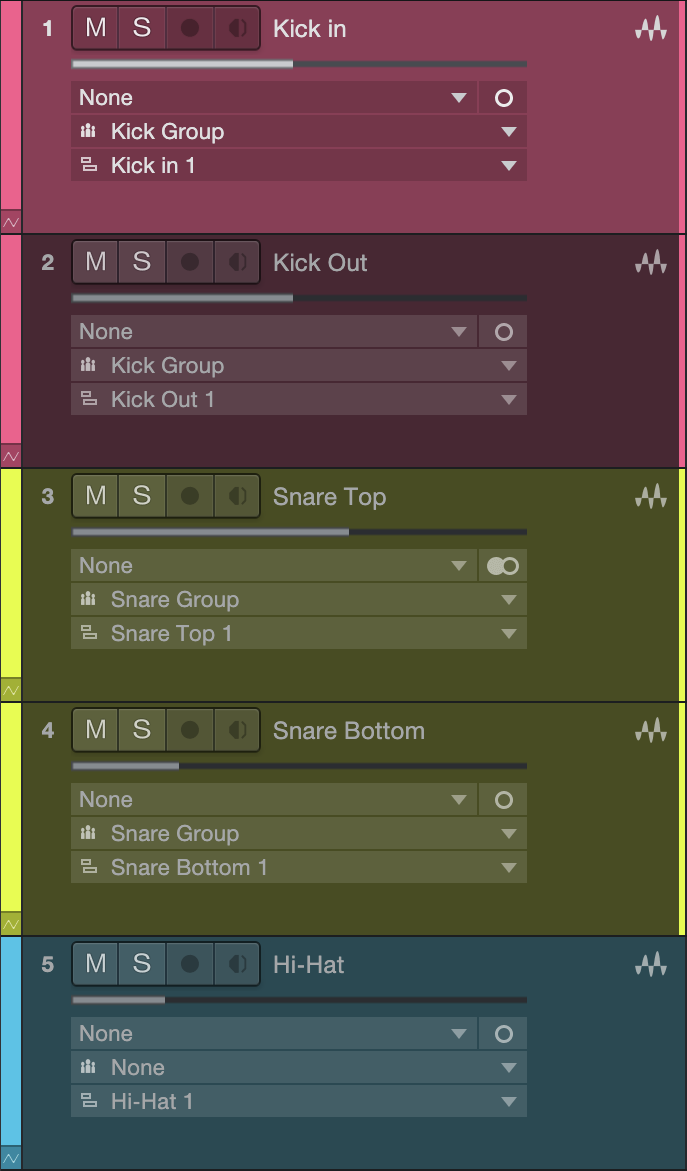This screenshot has width=687, height=1171.
Task: Open group None dropdown on Hi-Hat
Action: [299, 1067]
